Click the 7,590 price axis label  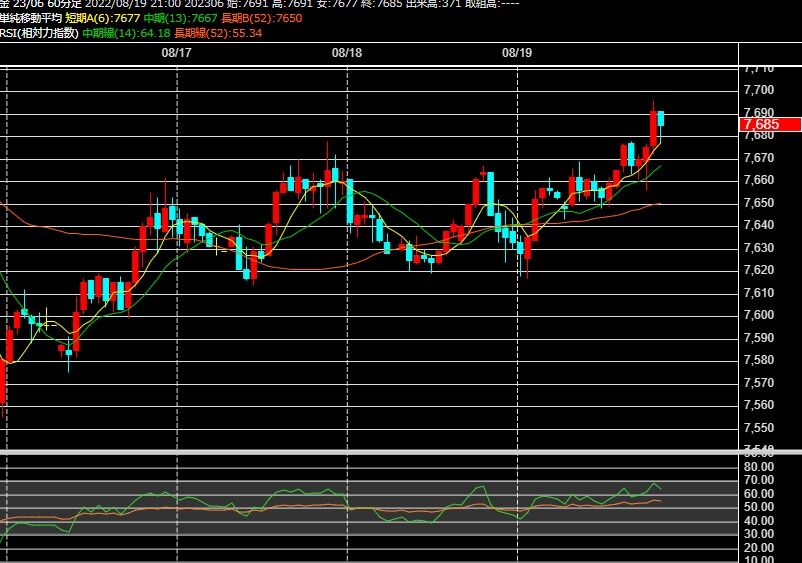[x=759, y=337]
